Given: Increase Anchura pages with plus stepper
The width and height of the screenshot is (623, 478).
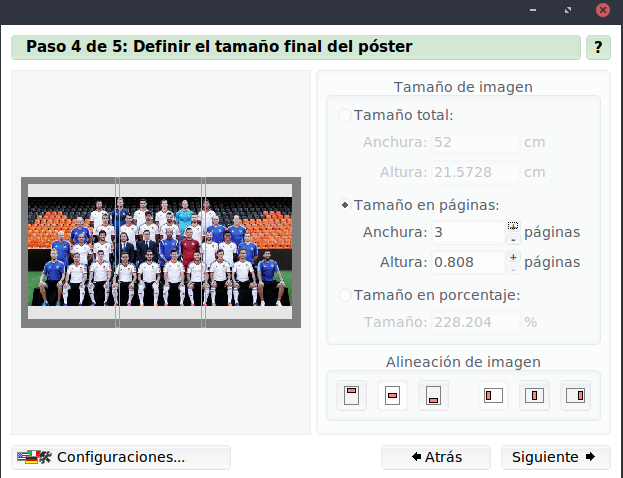Looking at the screenshot, I should (x=513, y=226).
